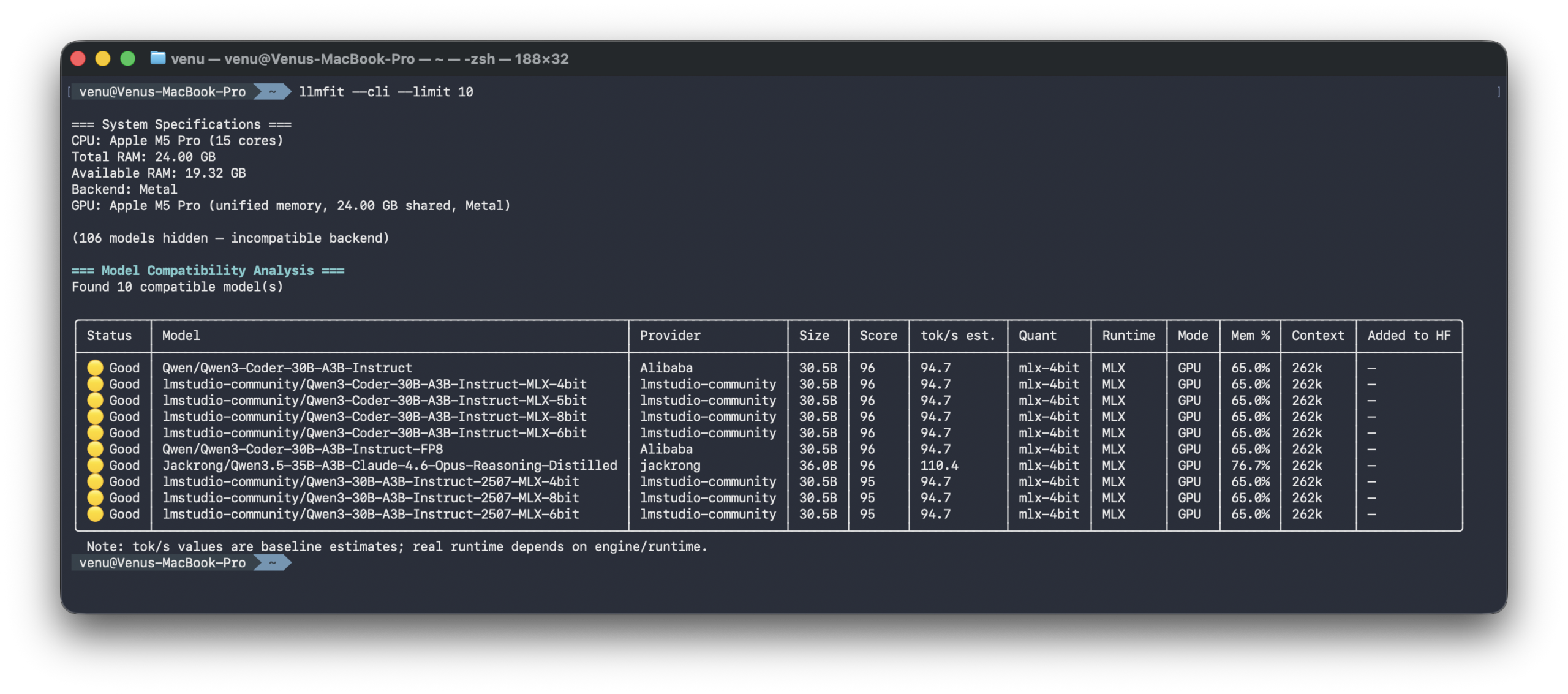Click the 76.7% memory value

1250,466
